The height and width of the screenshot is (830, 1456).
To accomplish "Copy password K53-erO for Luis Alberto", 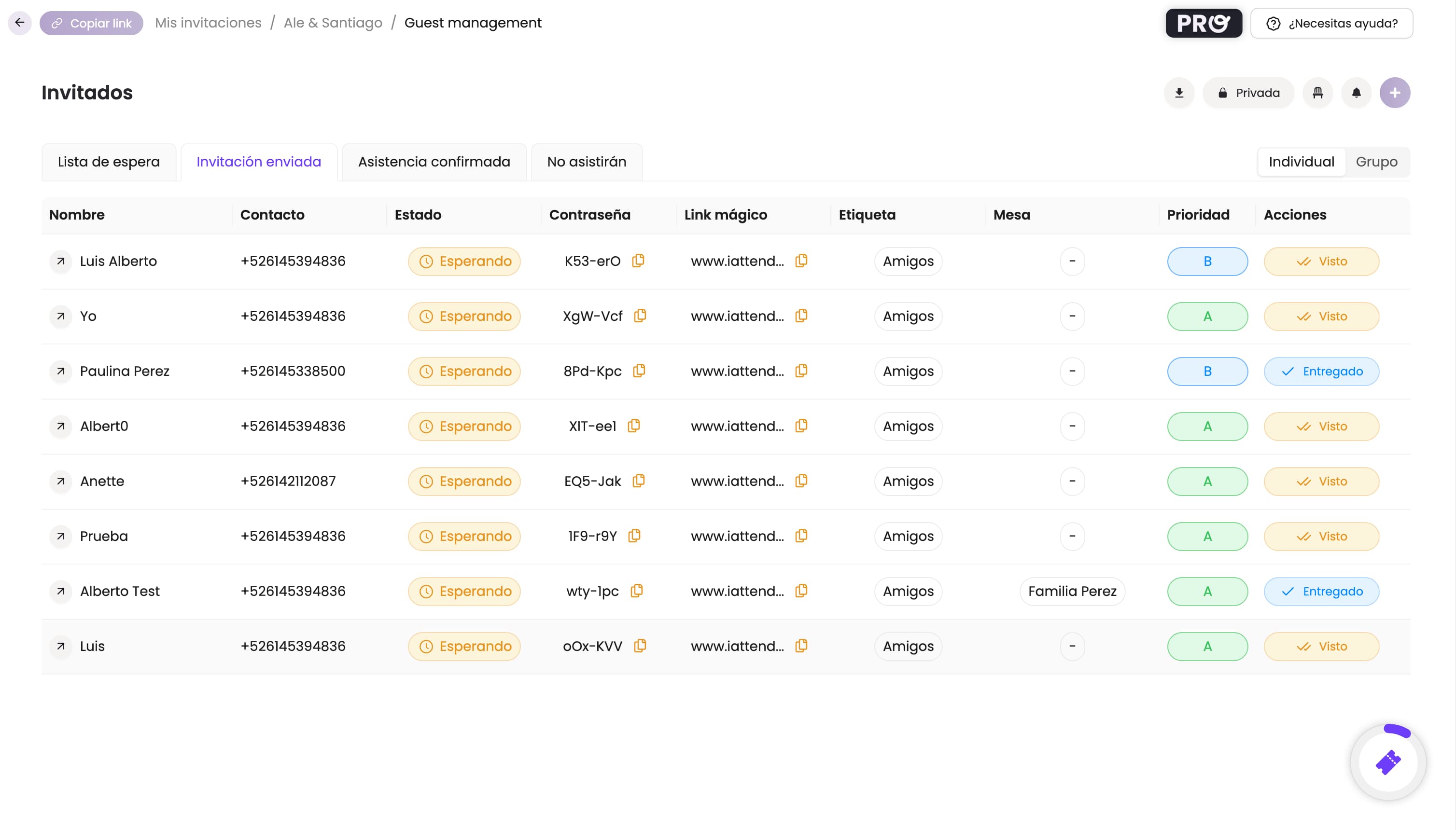I will tap(638, 261).
